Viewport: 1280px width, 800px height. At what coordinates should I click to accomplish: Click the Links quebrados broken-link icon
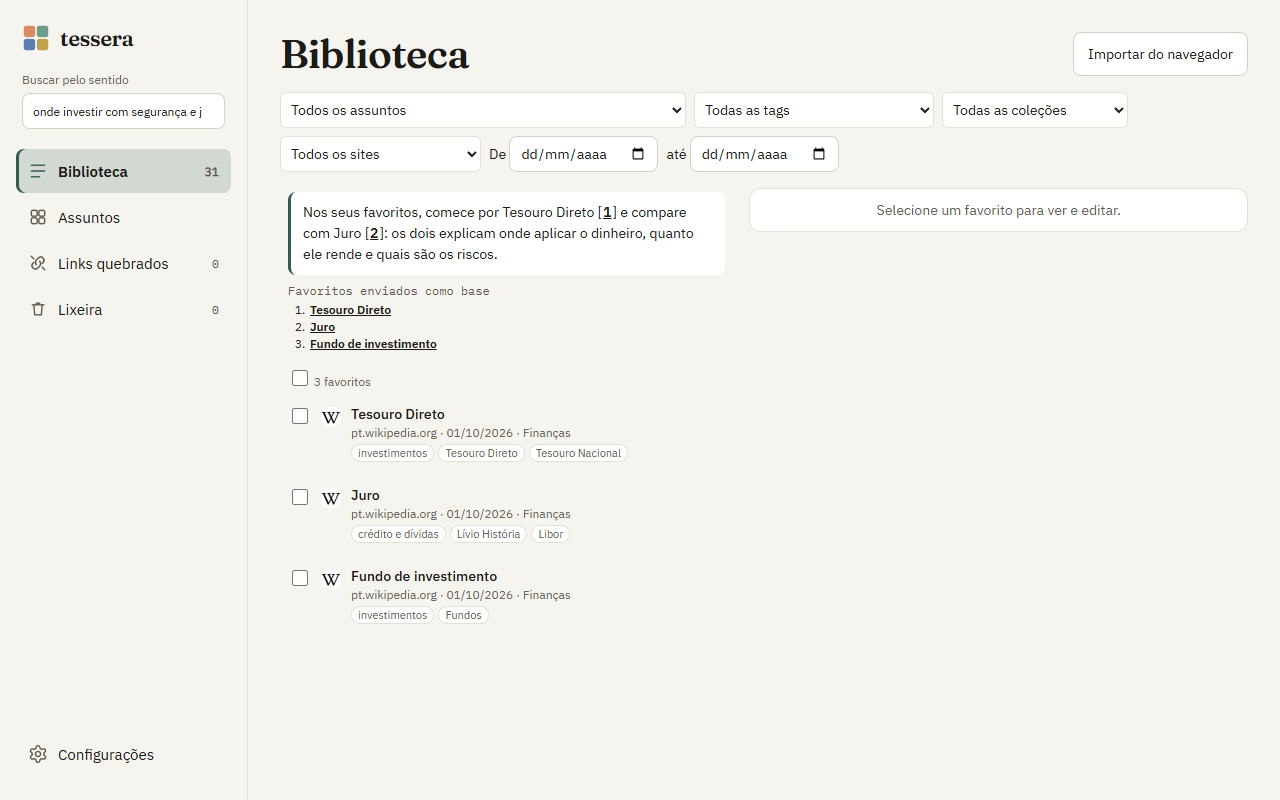coord(38,263)
